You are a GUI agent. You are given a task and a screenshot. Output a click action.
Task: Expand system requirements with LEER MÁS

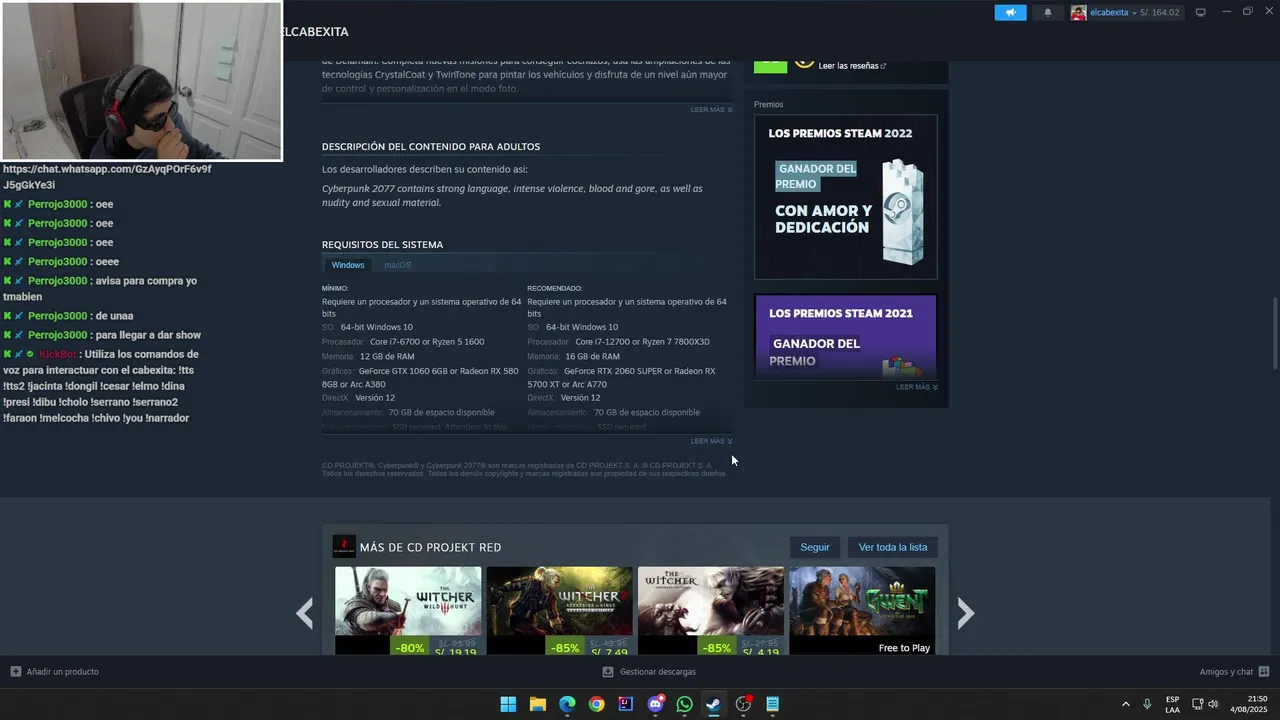(x=711, y=441)
